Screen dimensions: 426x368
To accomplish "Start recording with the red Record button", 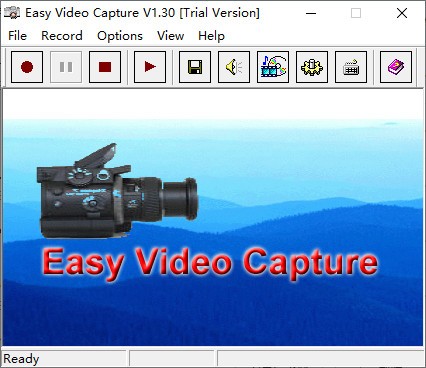I will [x=27, y=67].
